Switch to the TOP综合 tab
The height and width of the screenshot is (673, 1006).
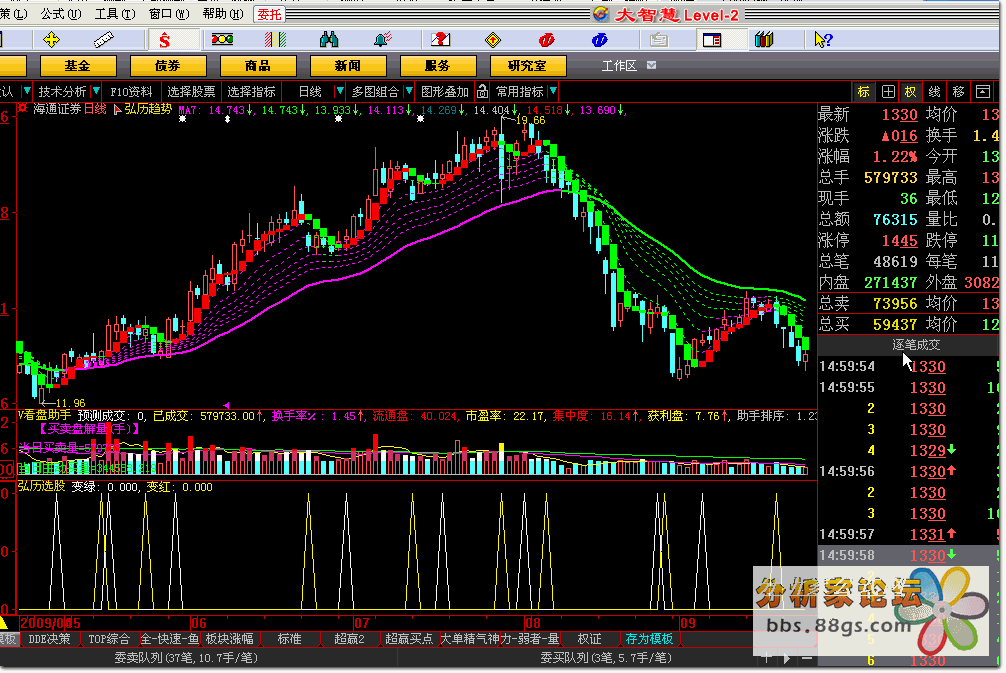point(109,639)
